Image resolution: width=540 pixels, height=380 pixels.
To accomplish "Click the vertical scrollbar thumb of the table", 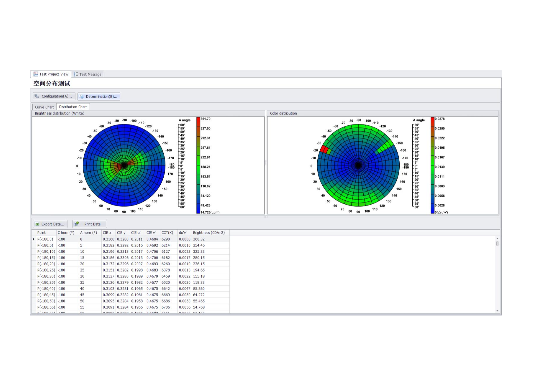I will pyautogui.click(x=497, y=244).
